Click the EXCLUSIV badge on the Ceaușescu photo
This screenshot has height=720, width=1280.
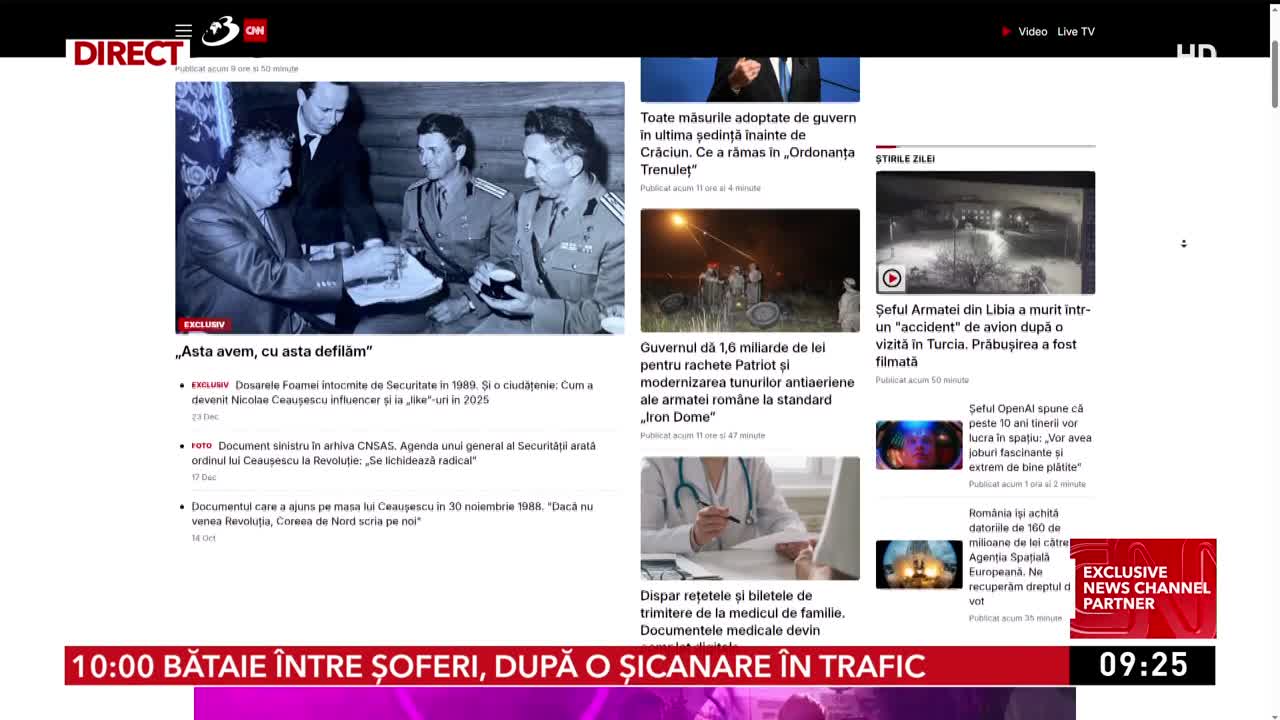click(203, 324)
